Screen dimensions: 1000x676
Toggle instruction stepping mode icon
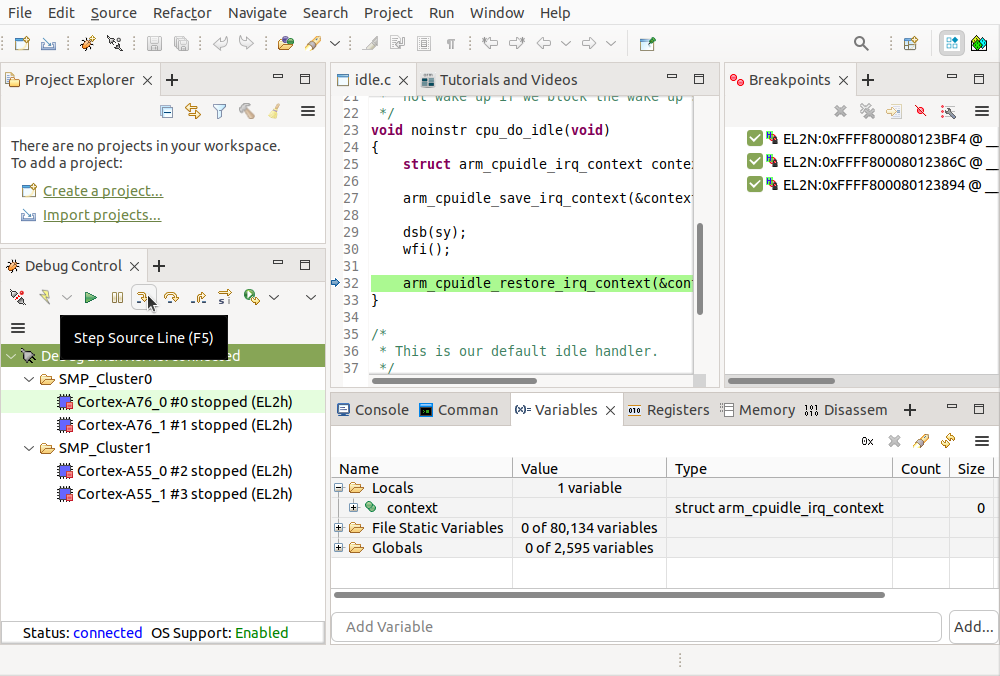225,297
